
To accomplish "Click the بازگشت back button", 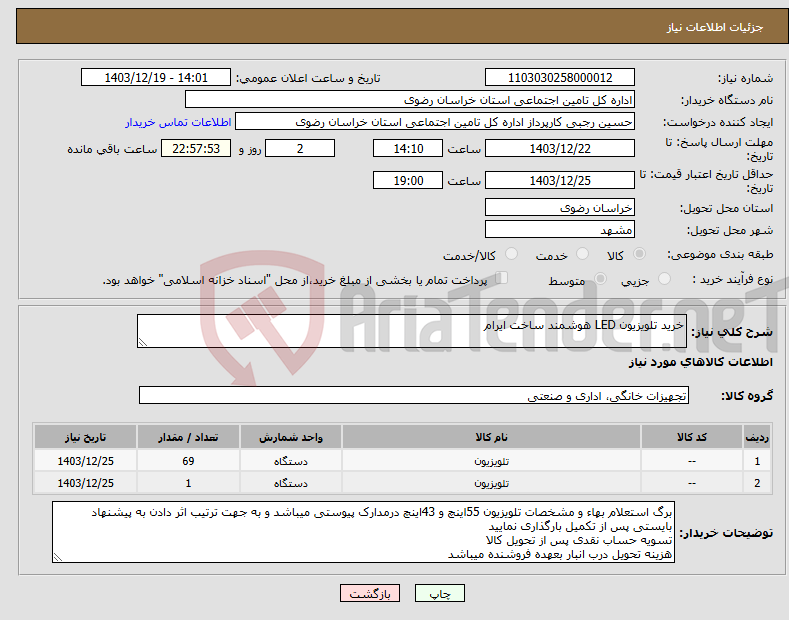I will point(370,593).
